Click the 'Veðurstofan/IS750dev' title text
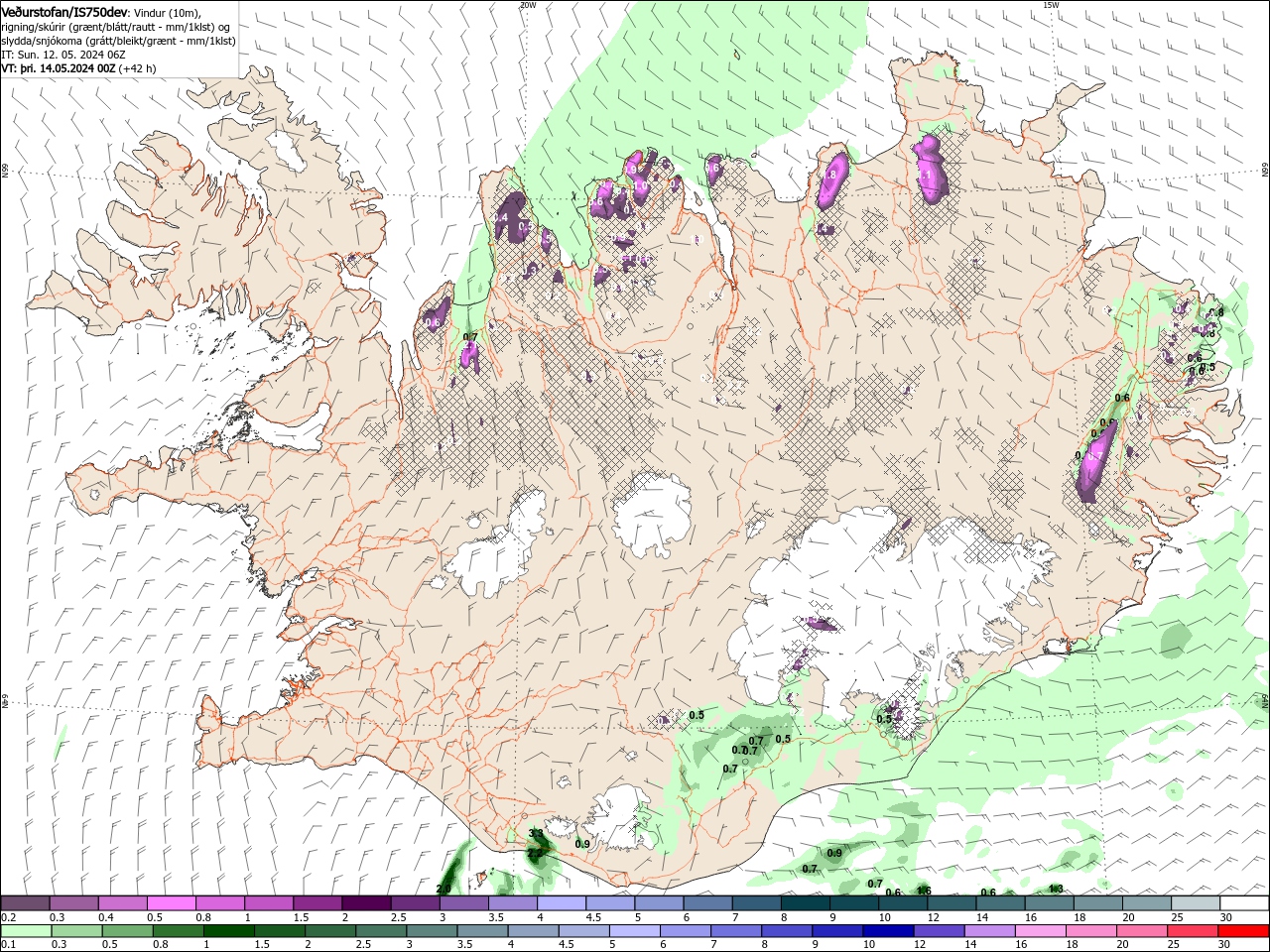1270x952 pixels. (x=63, y=12)
